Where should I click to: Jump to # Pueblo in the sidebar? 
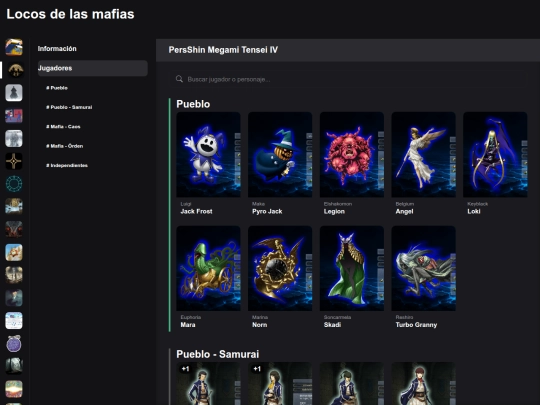click(57, 88)
